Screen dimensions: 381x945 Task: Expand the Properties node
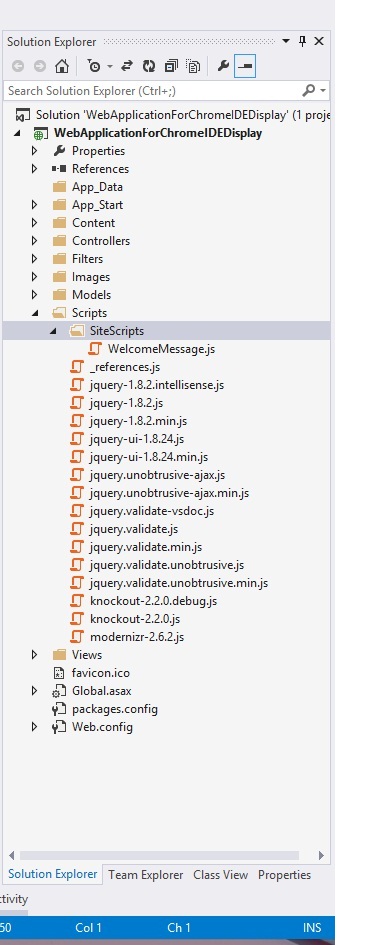pyautogui.click(x=34, y=151)
